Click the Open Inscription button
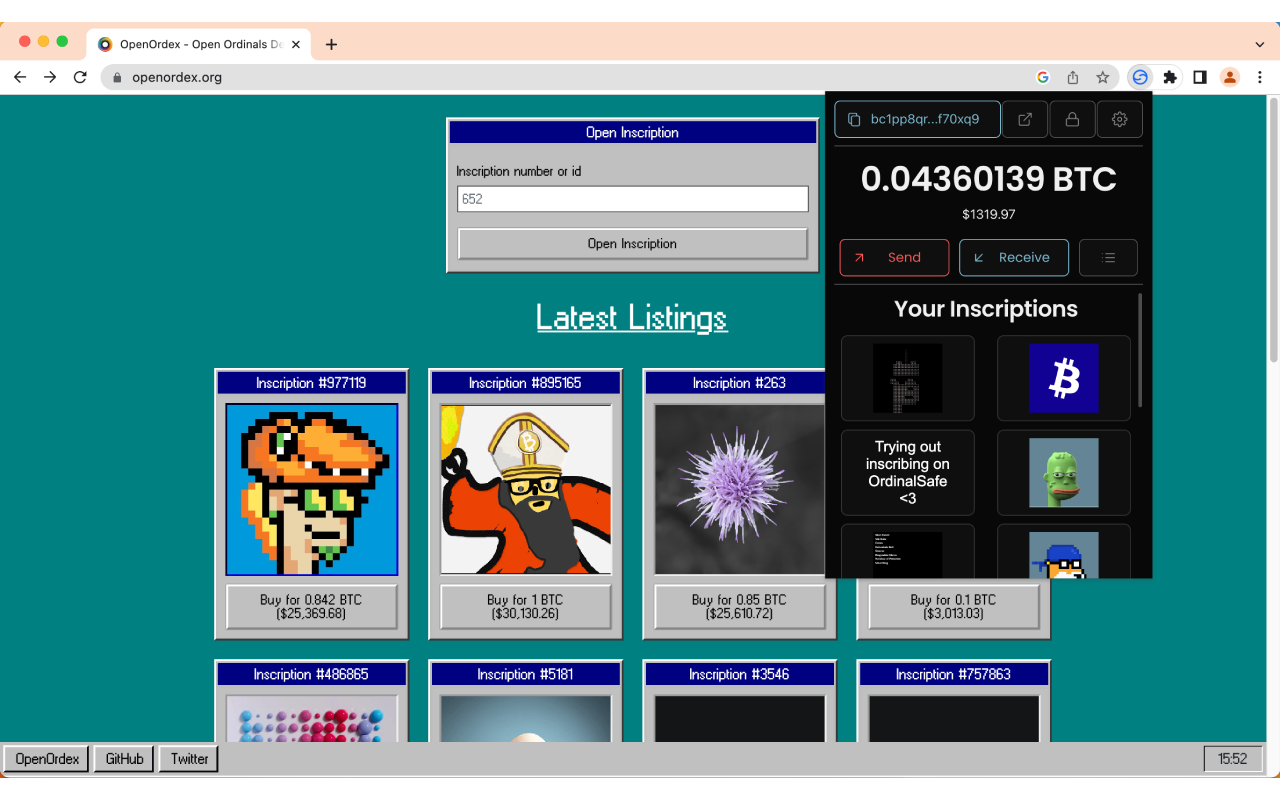This screenshot has width=1280, height=800. (632, 244)
